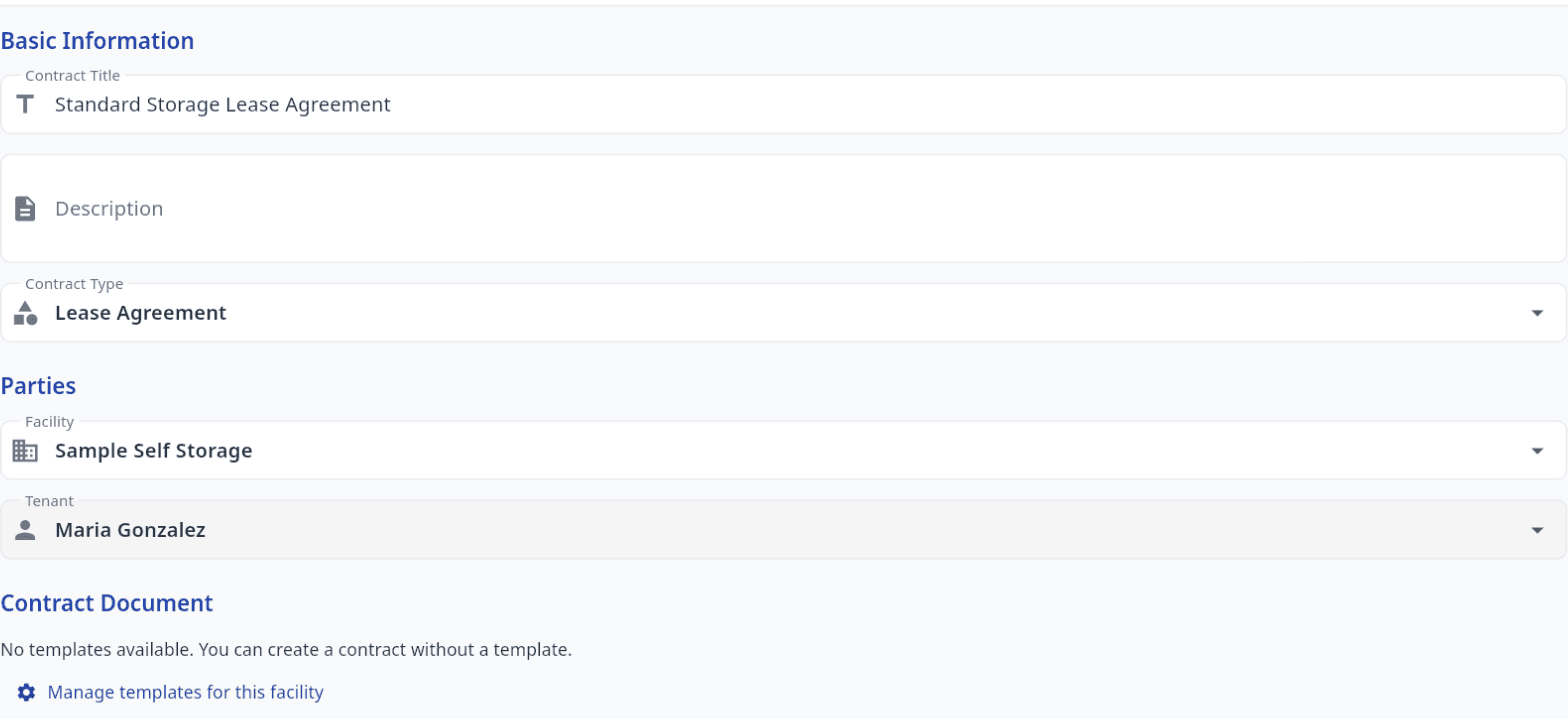This screenshot has height=719, width=1568.
Task: Expand the Facility dropdown arrow
Action: coord(1537,451)
